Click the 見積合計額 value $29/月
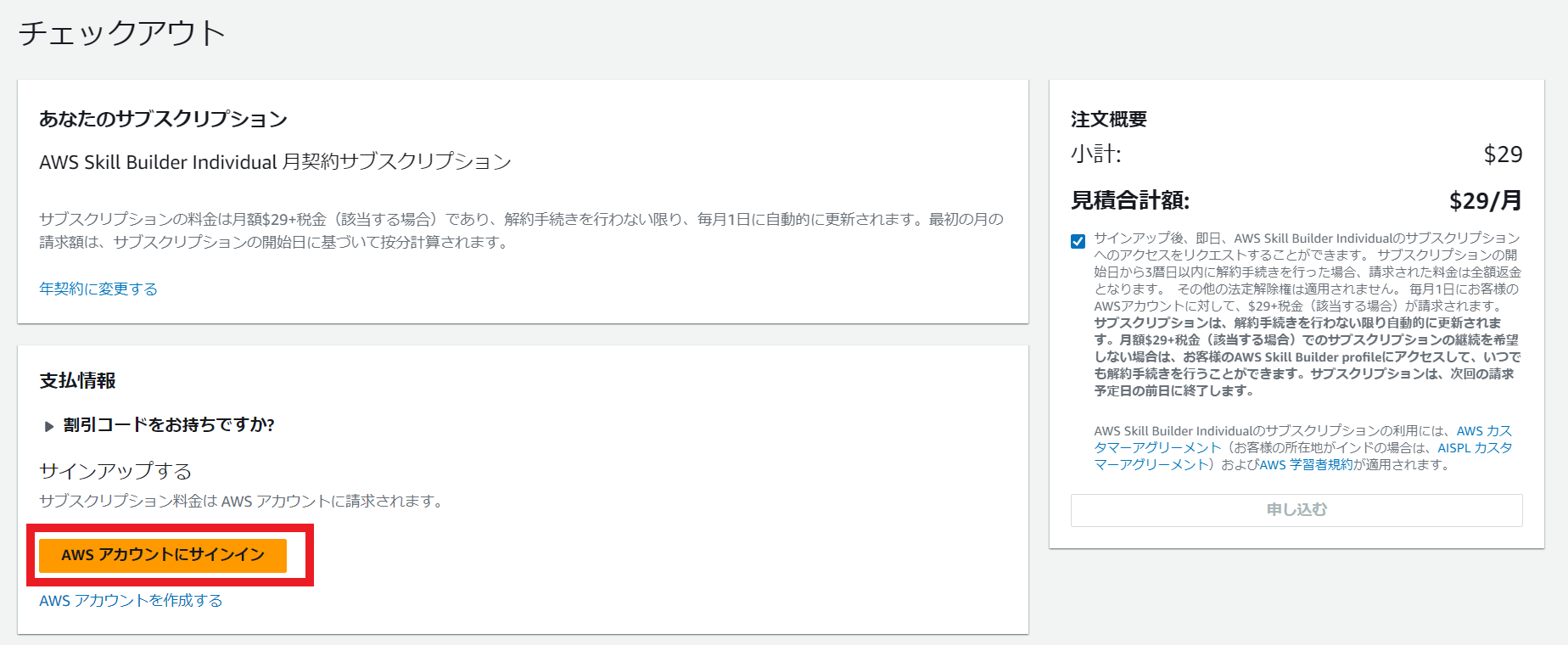Viewport: 1568px width, 645px height. coord(1486,200)
